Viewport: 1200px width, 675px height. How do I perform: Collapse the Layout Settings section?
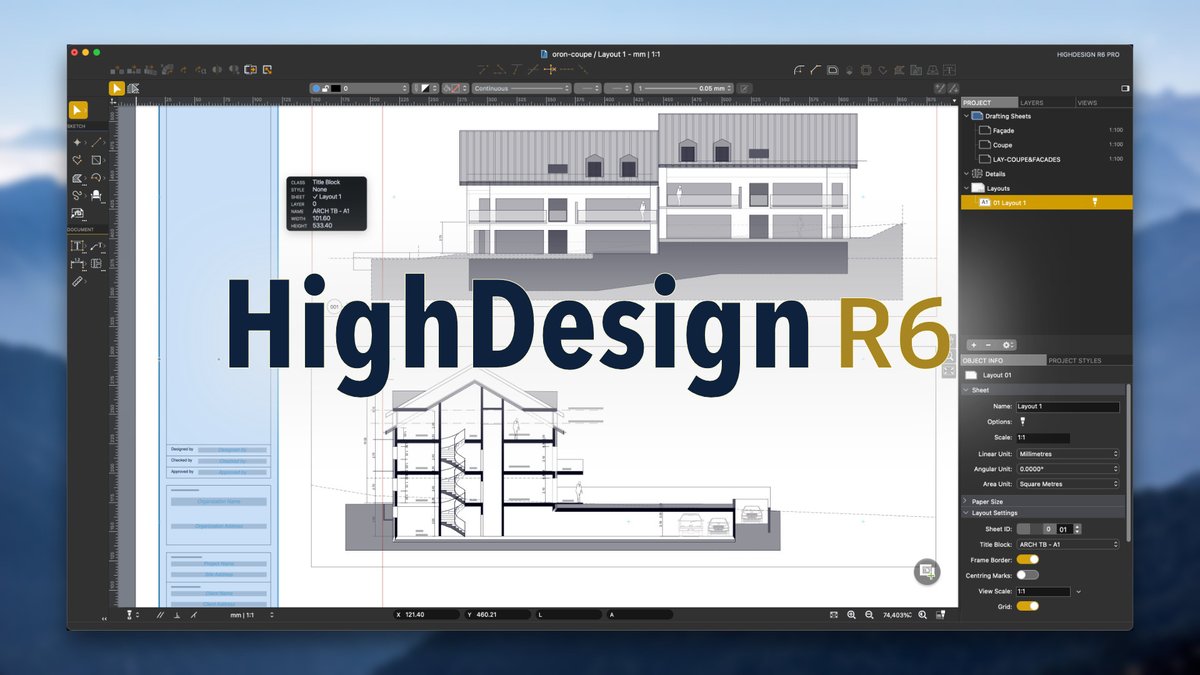click(966, 513)
